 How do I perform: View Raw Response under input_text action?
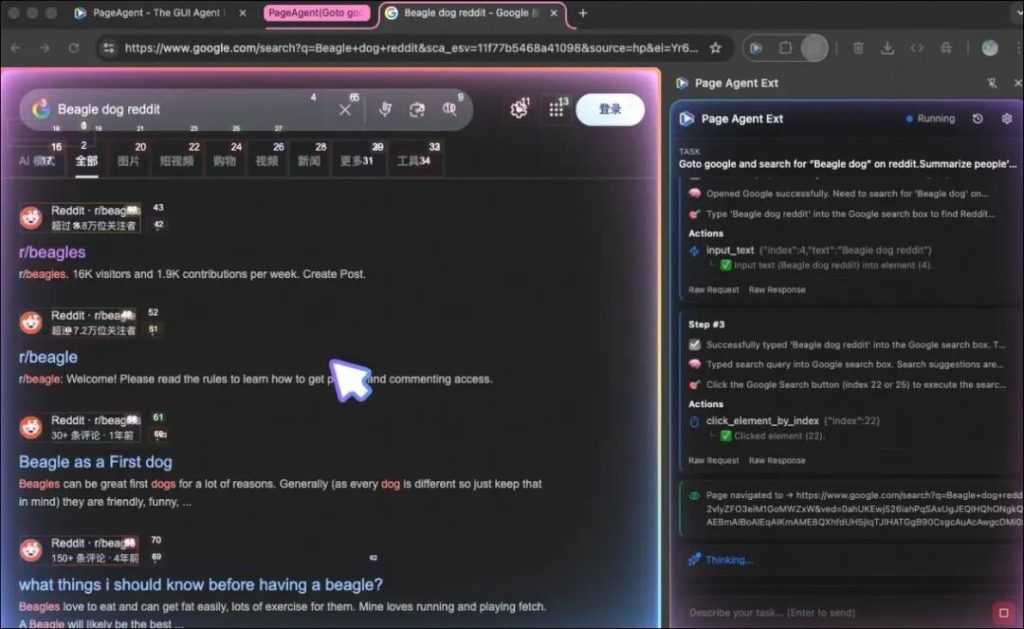click(776, 290)
